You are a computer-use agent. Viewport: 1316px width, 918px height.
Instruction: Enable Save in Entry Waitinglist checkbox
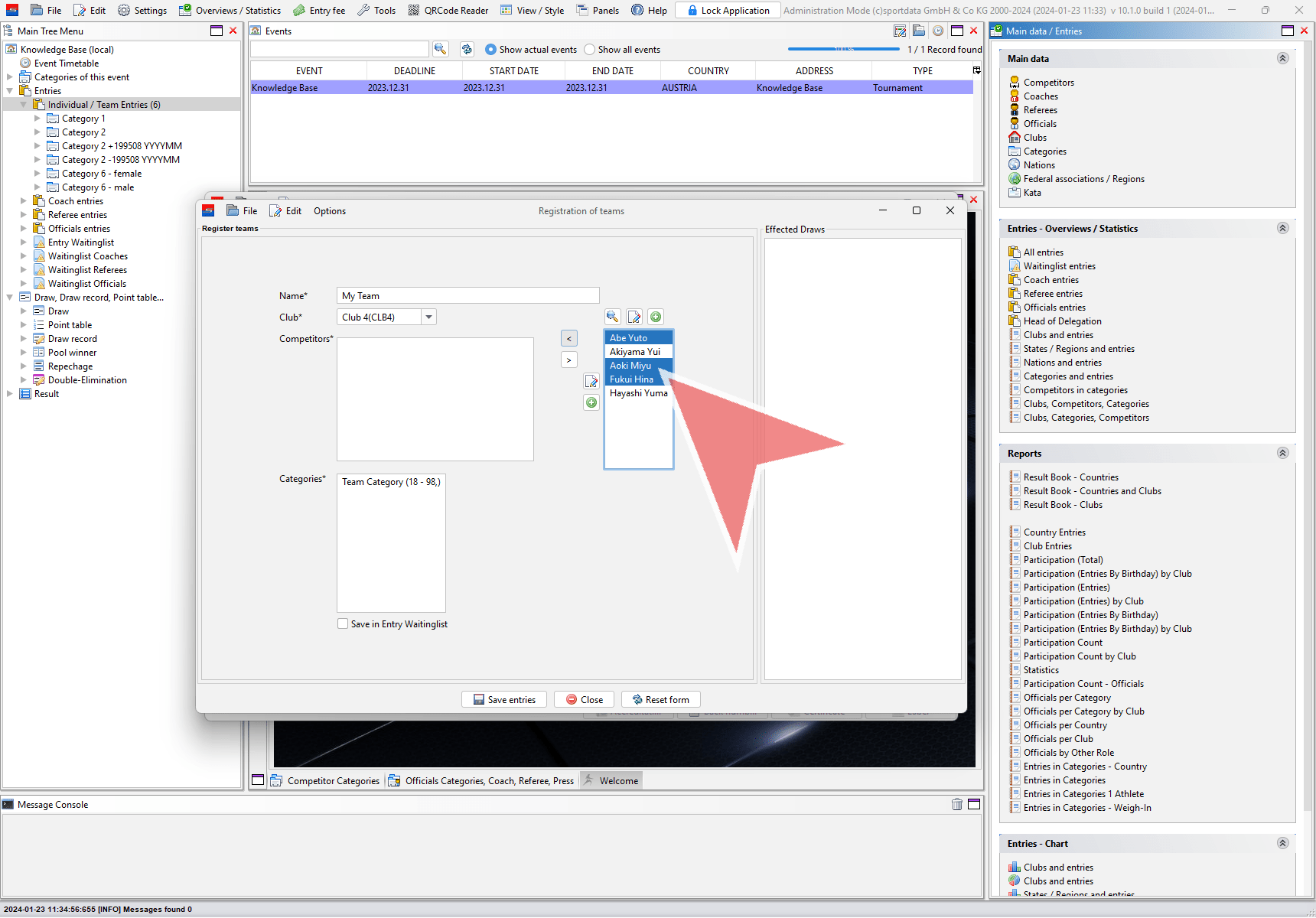pos(343,624)
